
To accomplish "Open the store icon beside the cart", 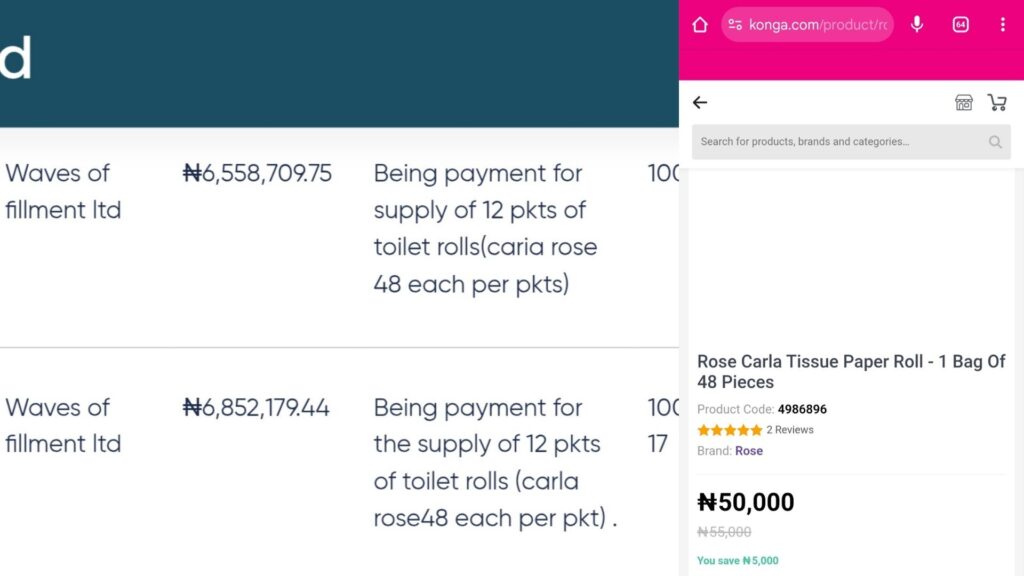I will coord(964,102).
